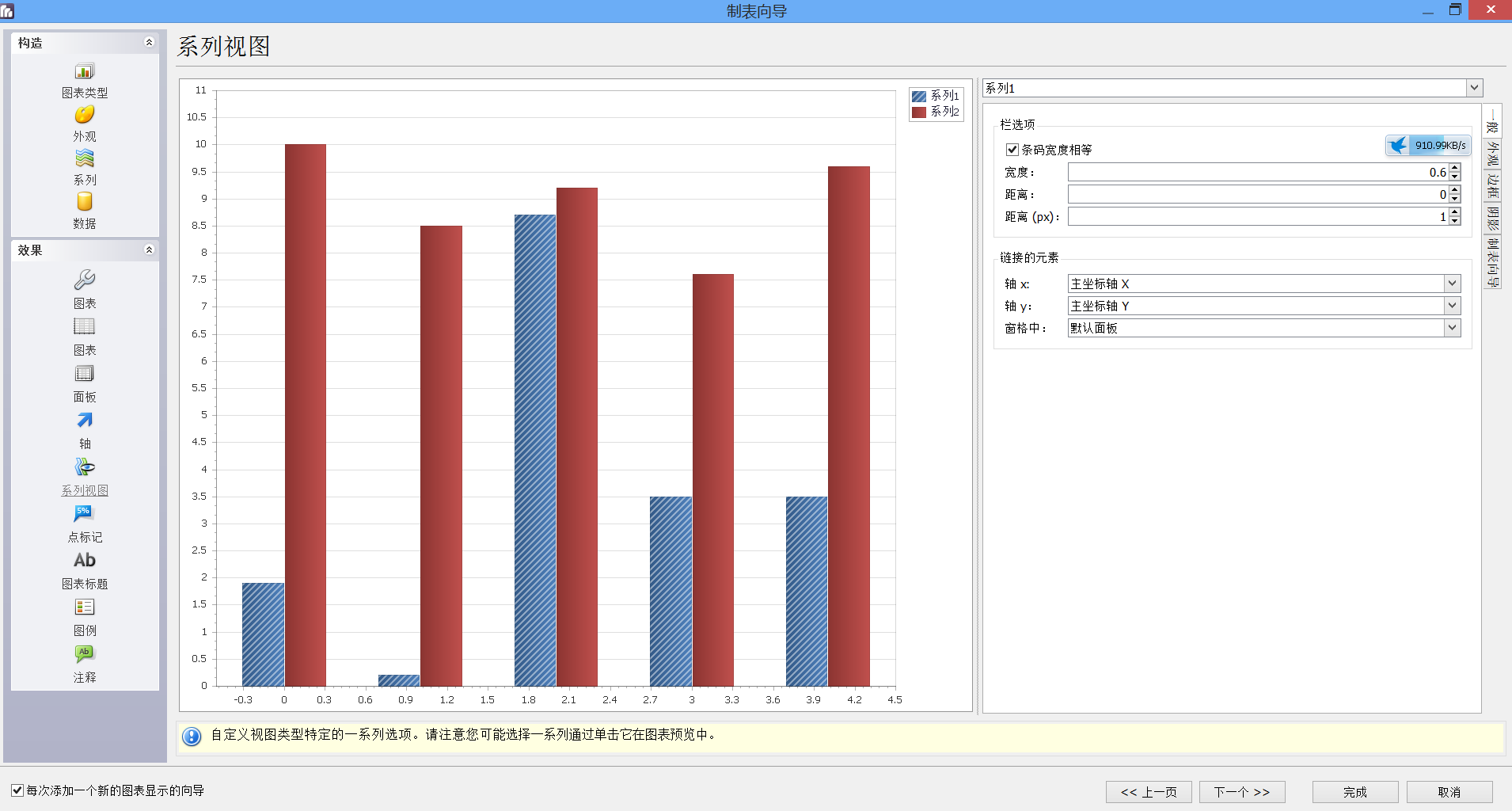Image resolution: width=1512 pixels, height=811 pixels.
Task: Open the 窗格中 默认面板 dropdown
Action: coord(1452,328)
